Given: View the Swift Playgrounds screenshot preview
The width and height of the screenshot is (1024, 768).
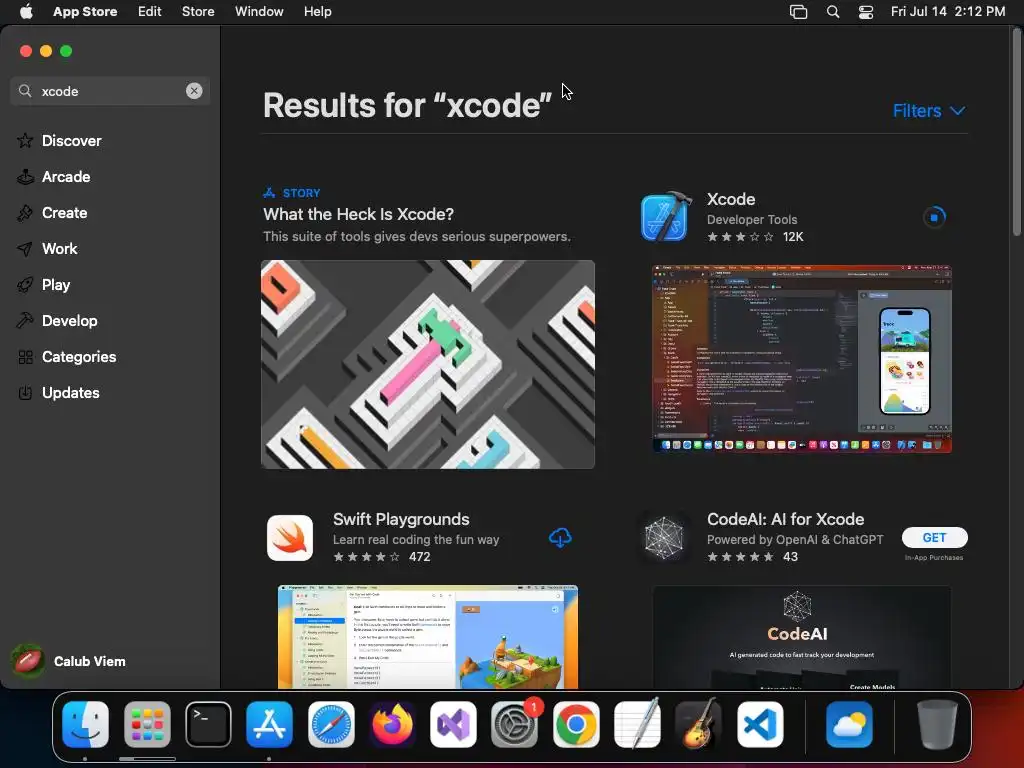Looking at the screenshot, I should [428, 637].
